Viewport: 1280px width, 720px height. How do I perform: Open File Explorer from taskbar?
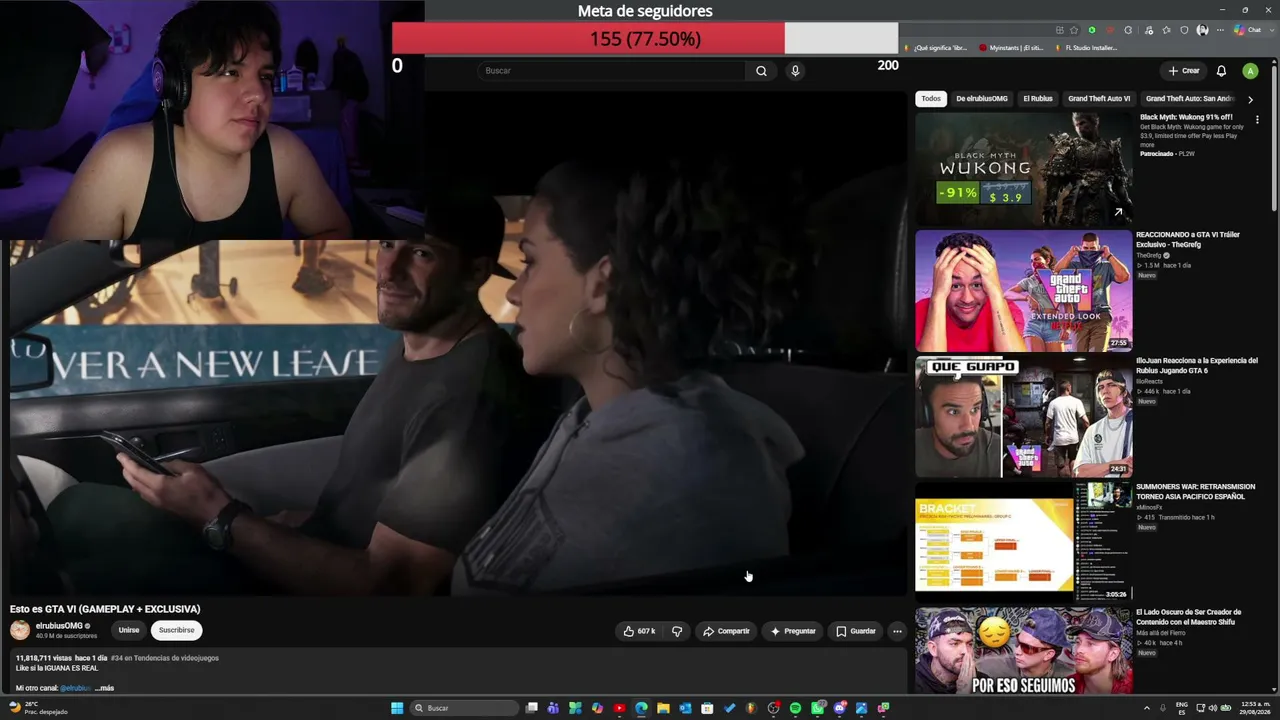(663, 708)
